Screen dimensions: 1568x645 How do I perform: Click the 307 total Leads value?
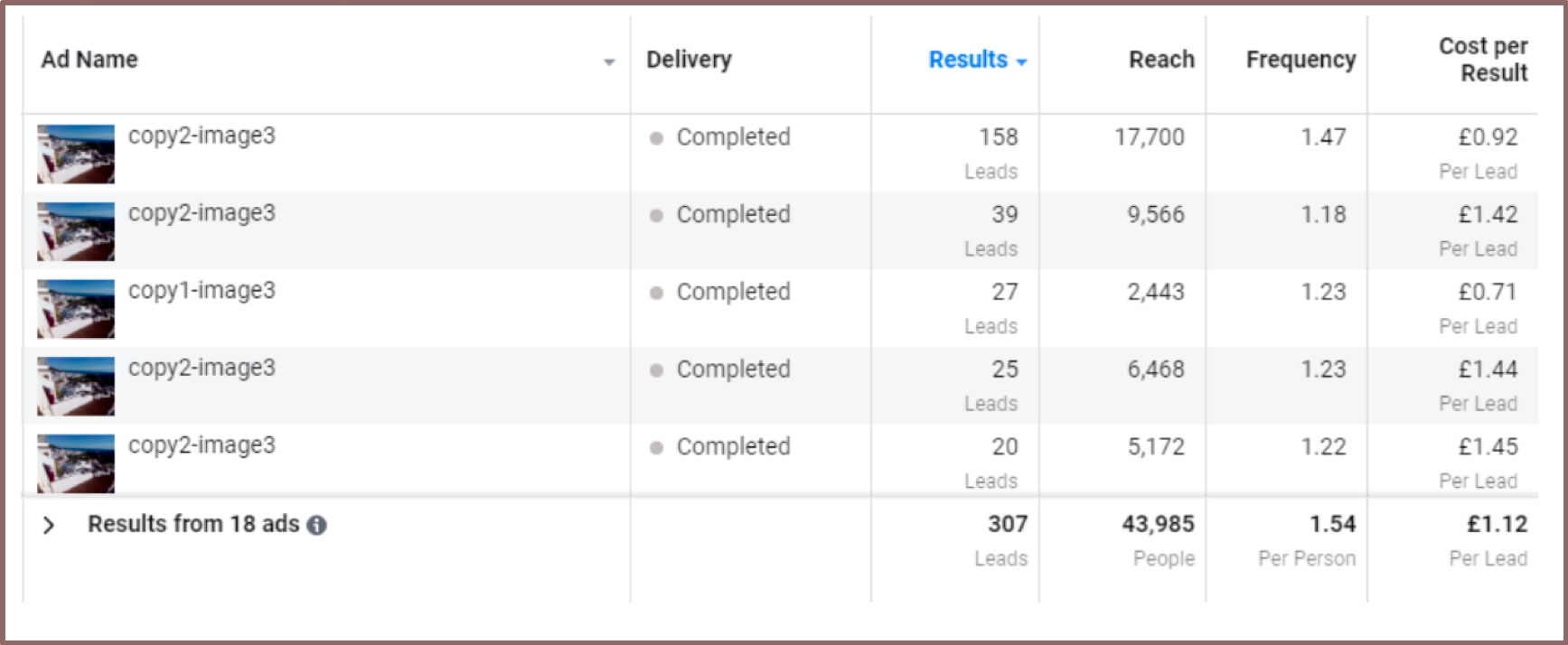point(1007,524)
